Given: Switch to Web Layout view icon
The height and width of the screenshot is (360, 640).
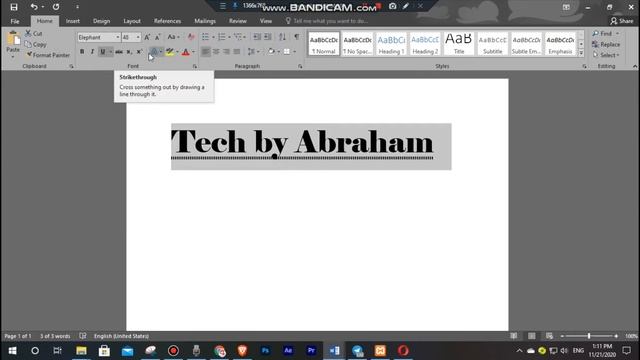Looking at the screenshot, I should pos(549,336).
